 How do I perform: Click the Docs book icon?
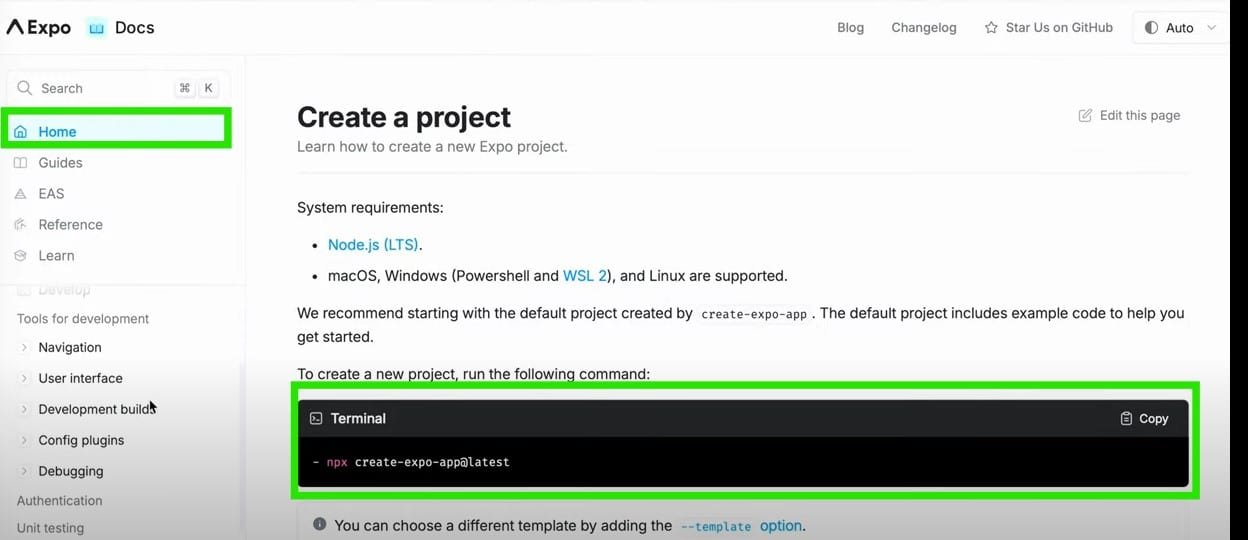(97, 28)
